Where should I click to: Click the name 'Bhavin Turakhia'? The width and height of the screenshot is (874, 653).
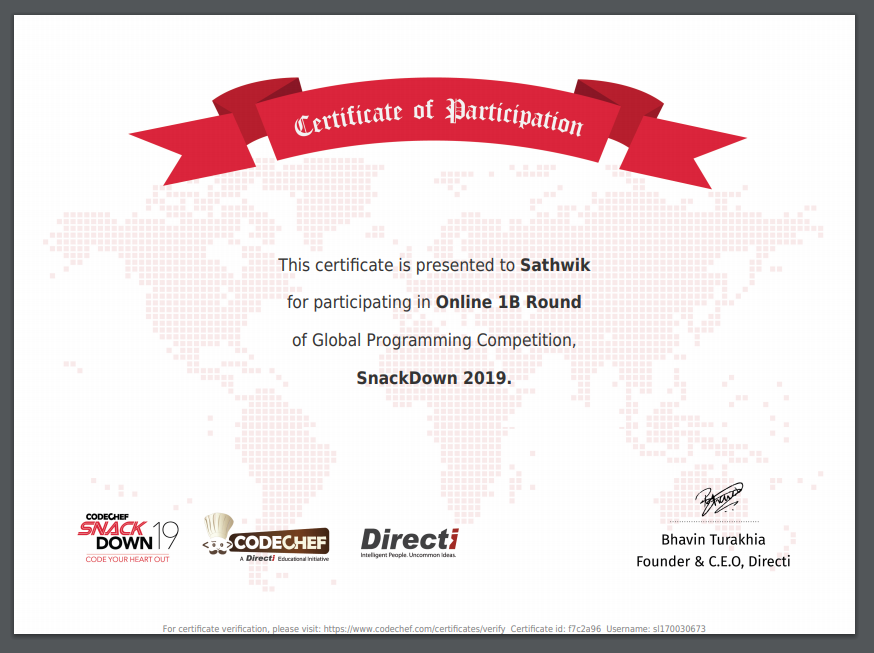tap(712, 541)
